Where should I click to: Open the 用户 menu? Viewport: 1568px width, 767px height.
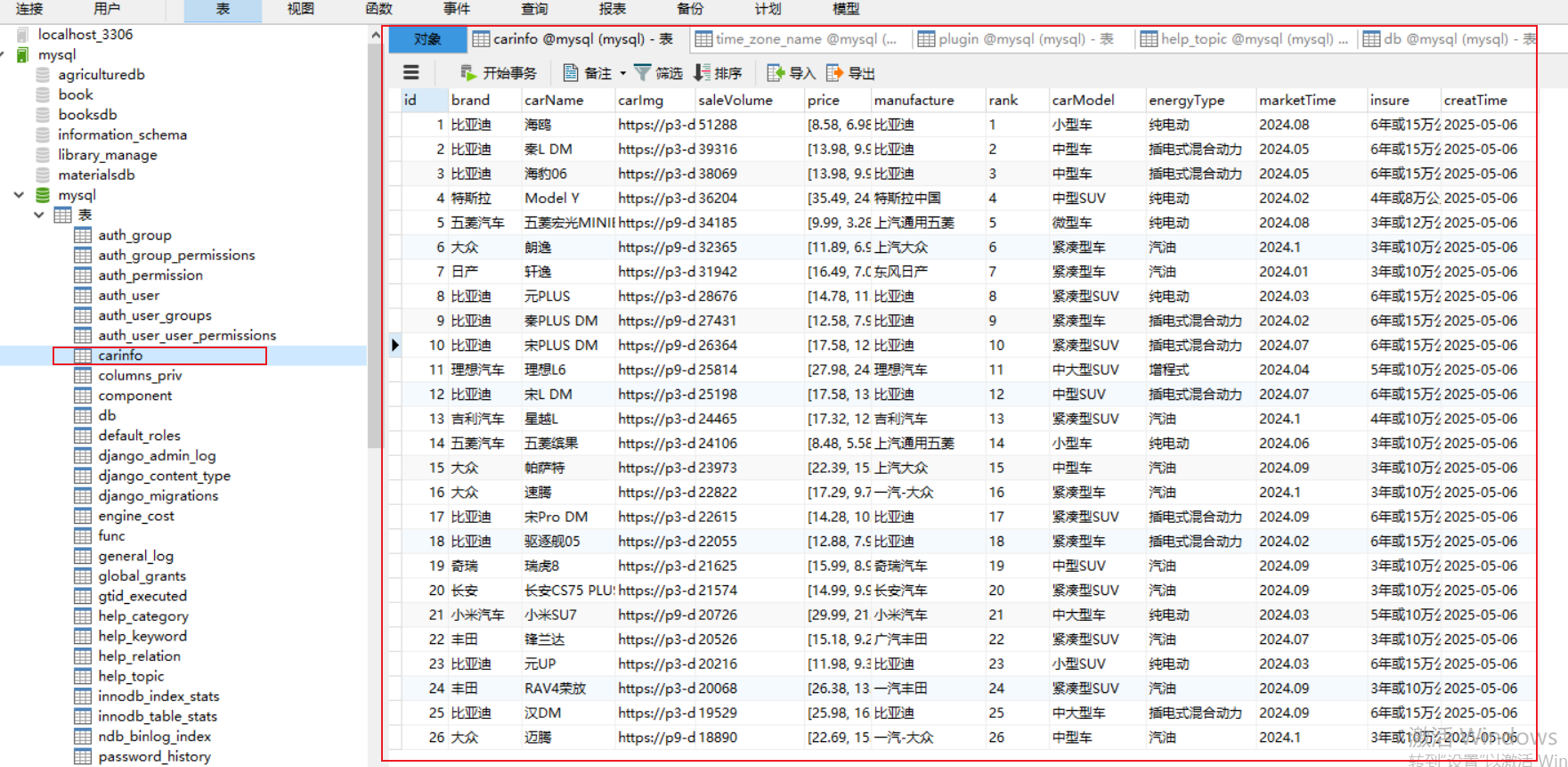(107, 9)
